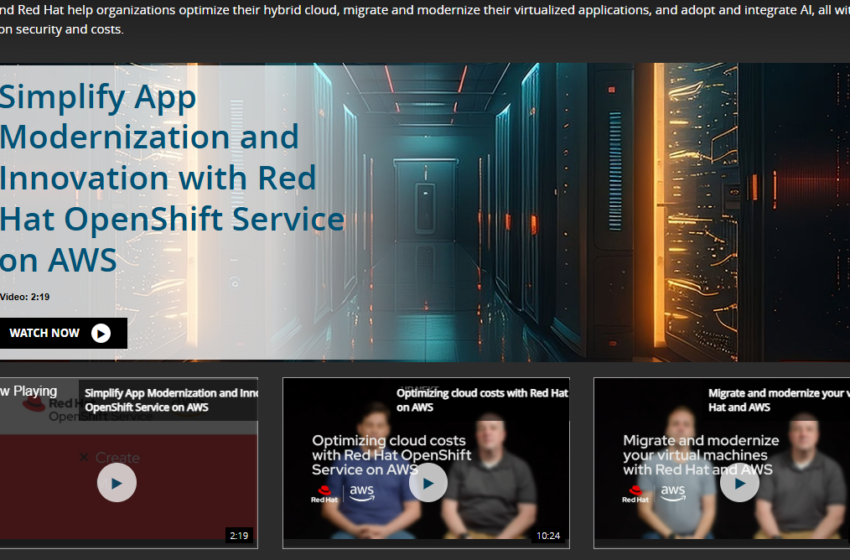Screen dimensions: 850x560
Task: Play the Simplify App Modernization thumbnail video
Action: tap(117, 482)
